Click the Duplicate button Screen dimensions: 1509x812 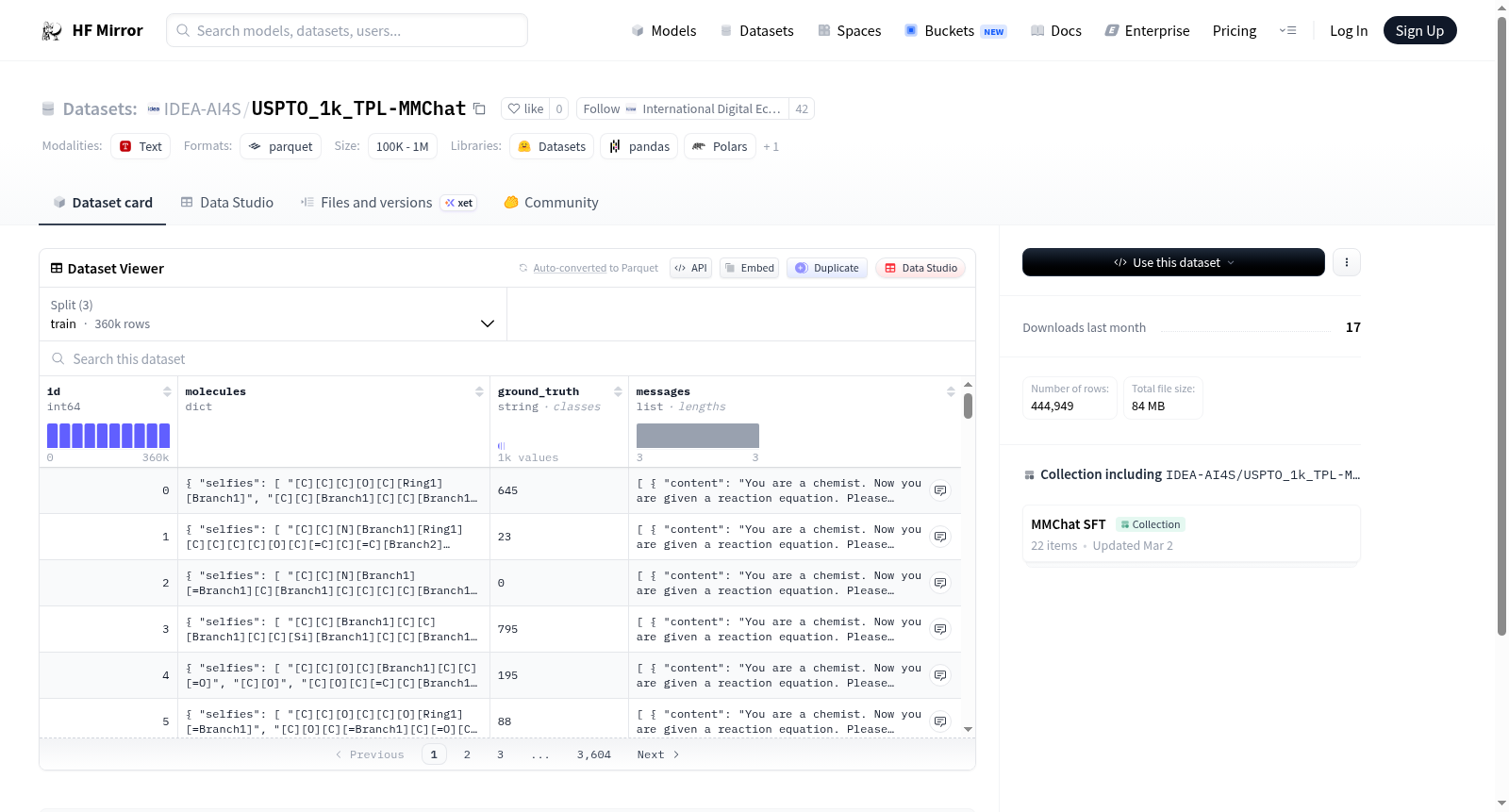pyautogui.click(x=827, y=268)
